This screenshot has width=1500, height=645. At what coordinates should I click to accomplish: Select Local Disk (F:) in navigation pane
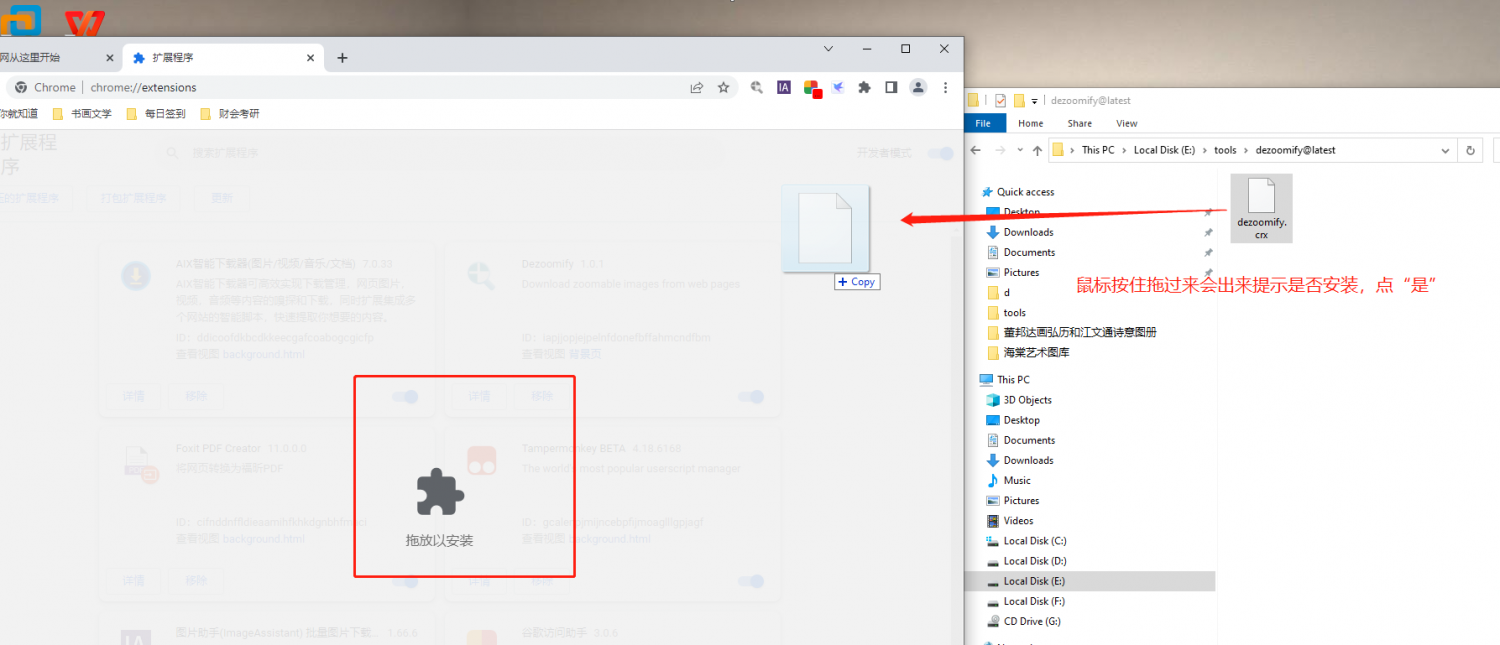1034,601
